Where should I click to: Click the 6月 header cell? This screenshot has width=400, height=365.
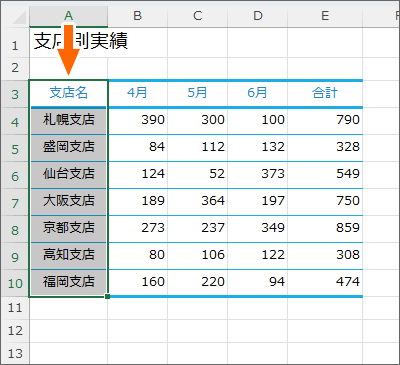(258, 93)
